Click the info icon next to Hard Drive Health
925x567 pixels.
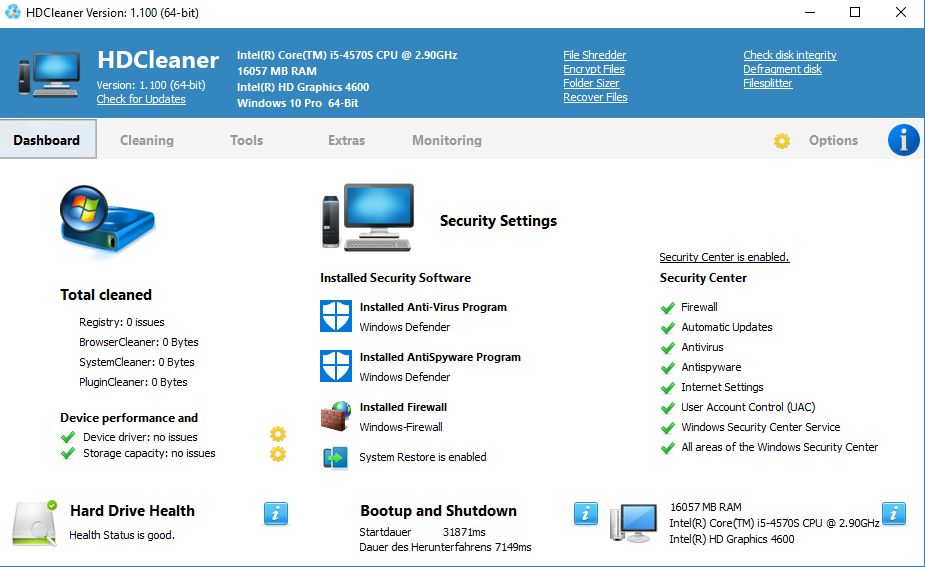point(275,513)
